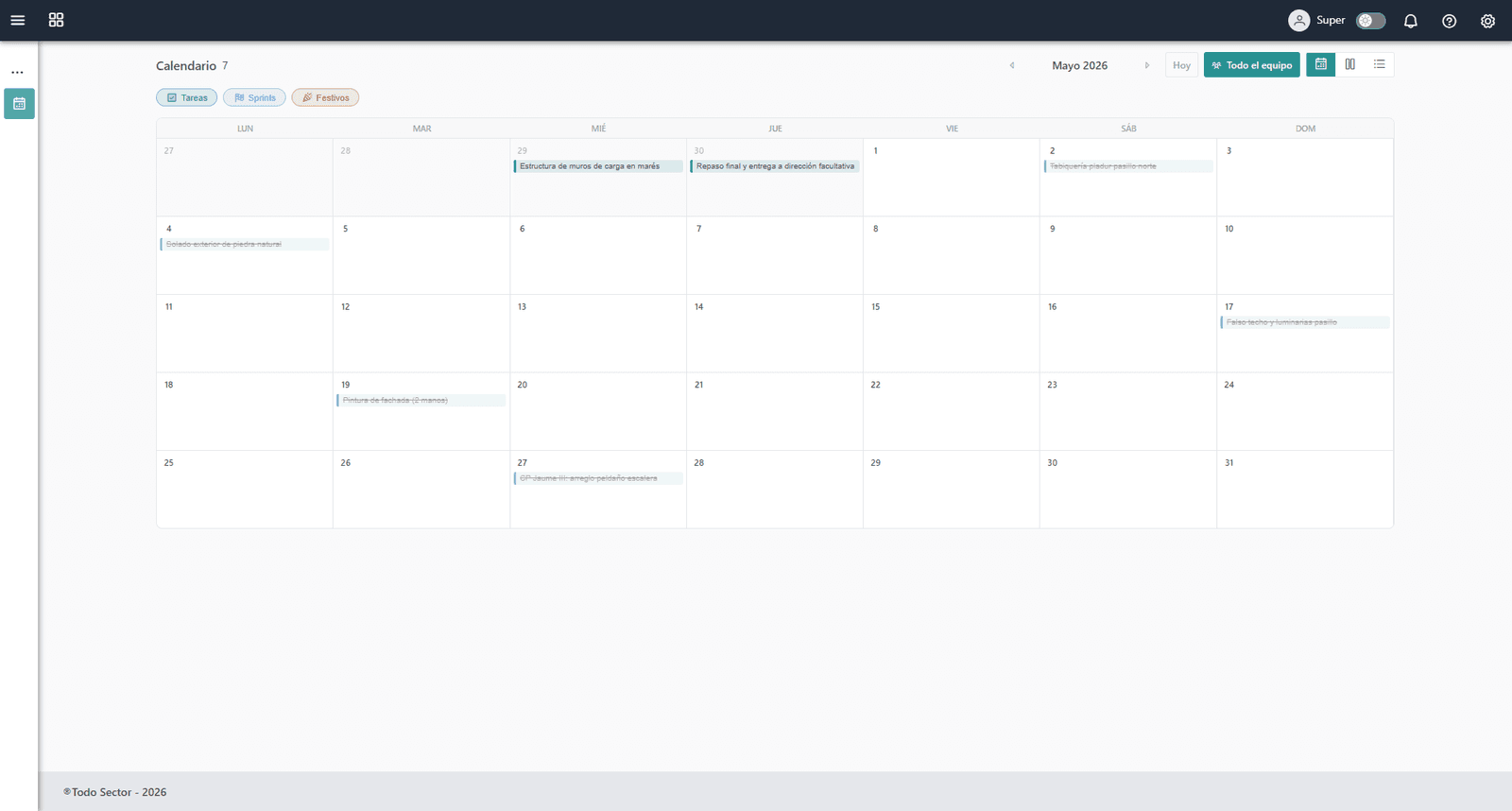Image resolution: width=1512 pixels, height=811 pixels.
Task: Toggle the Sprints filter chip
Action: pyautogui.click(x=254, y=97)
